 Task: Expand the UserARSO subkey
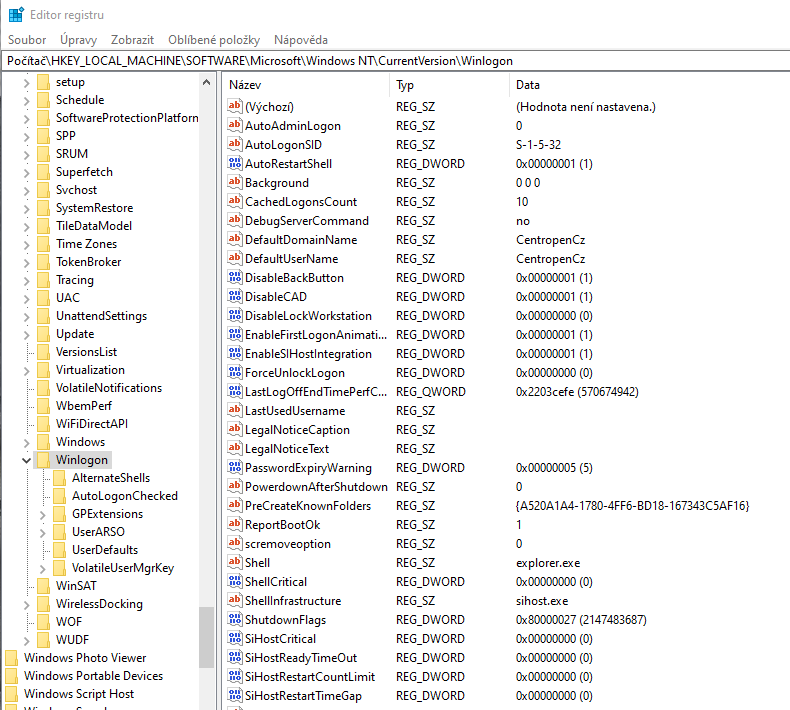pyautogui.click(x=42, y=532)
